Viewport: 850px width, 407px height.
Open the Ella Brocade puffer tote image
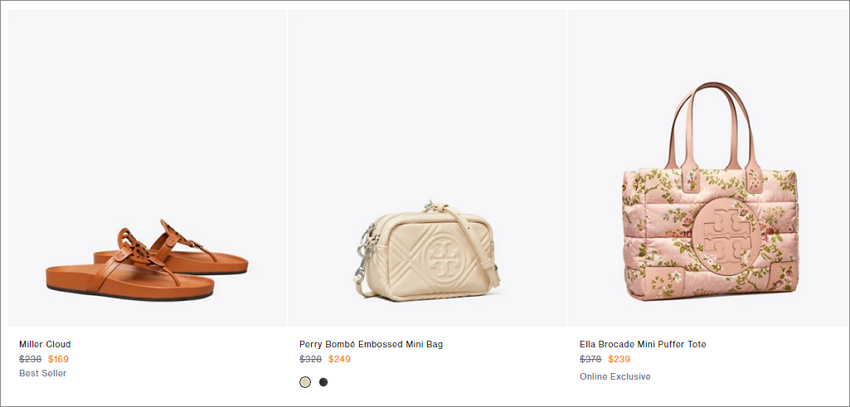[709, 168]
